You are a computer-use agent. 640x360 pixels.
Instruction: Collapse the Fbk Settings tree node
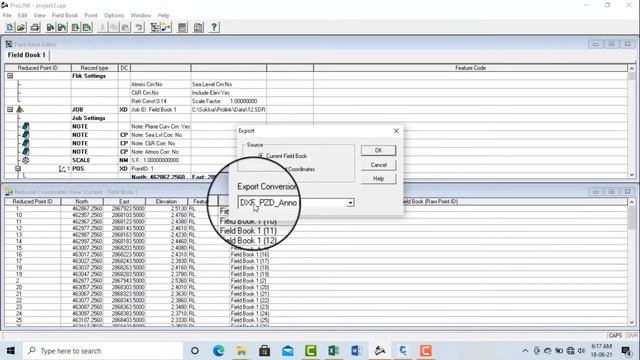tap(10, 76)
